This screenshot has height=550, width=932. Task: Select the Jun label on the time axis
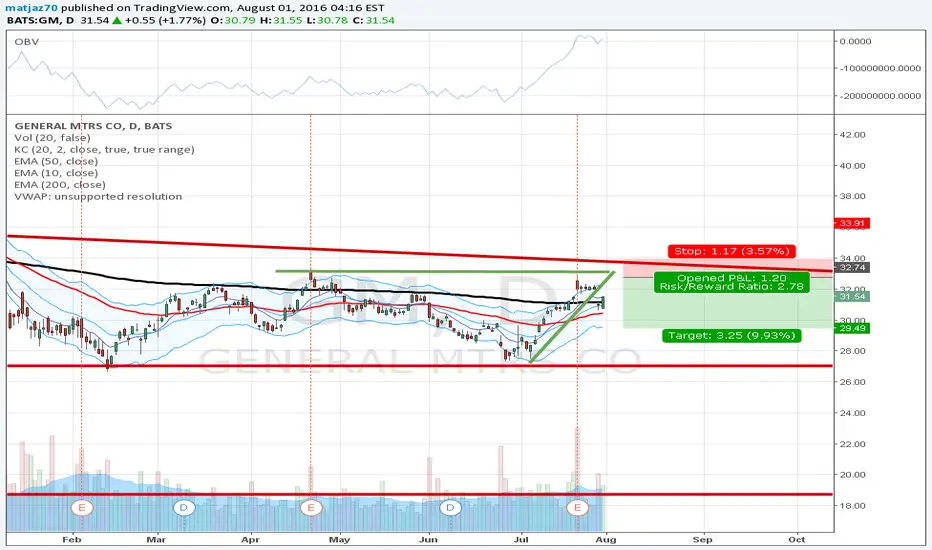428,539
